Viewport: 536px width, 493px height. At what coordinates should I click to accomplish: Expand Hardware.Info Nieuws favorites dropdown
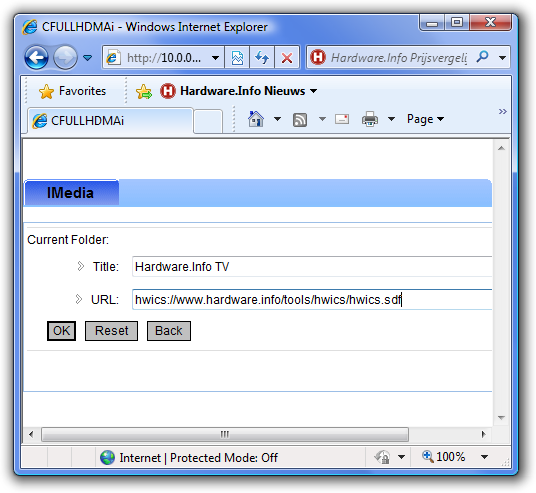coord(313,91)
